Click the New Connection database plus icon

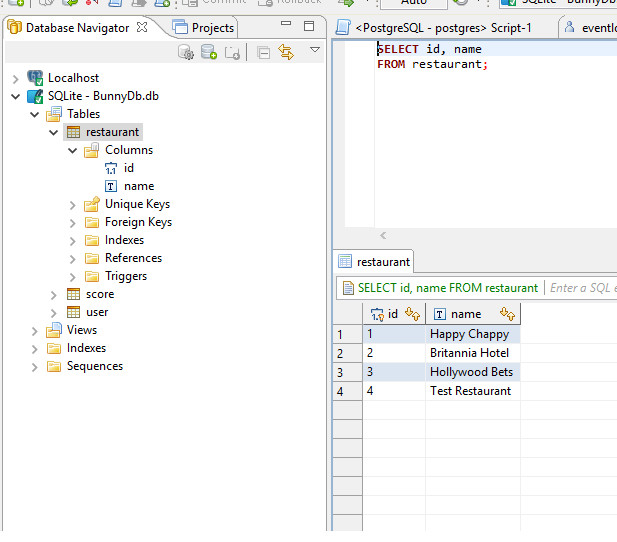click(x=209, y=52)
